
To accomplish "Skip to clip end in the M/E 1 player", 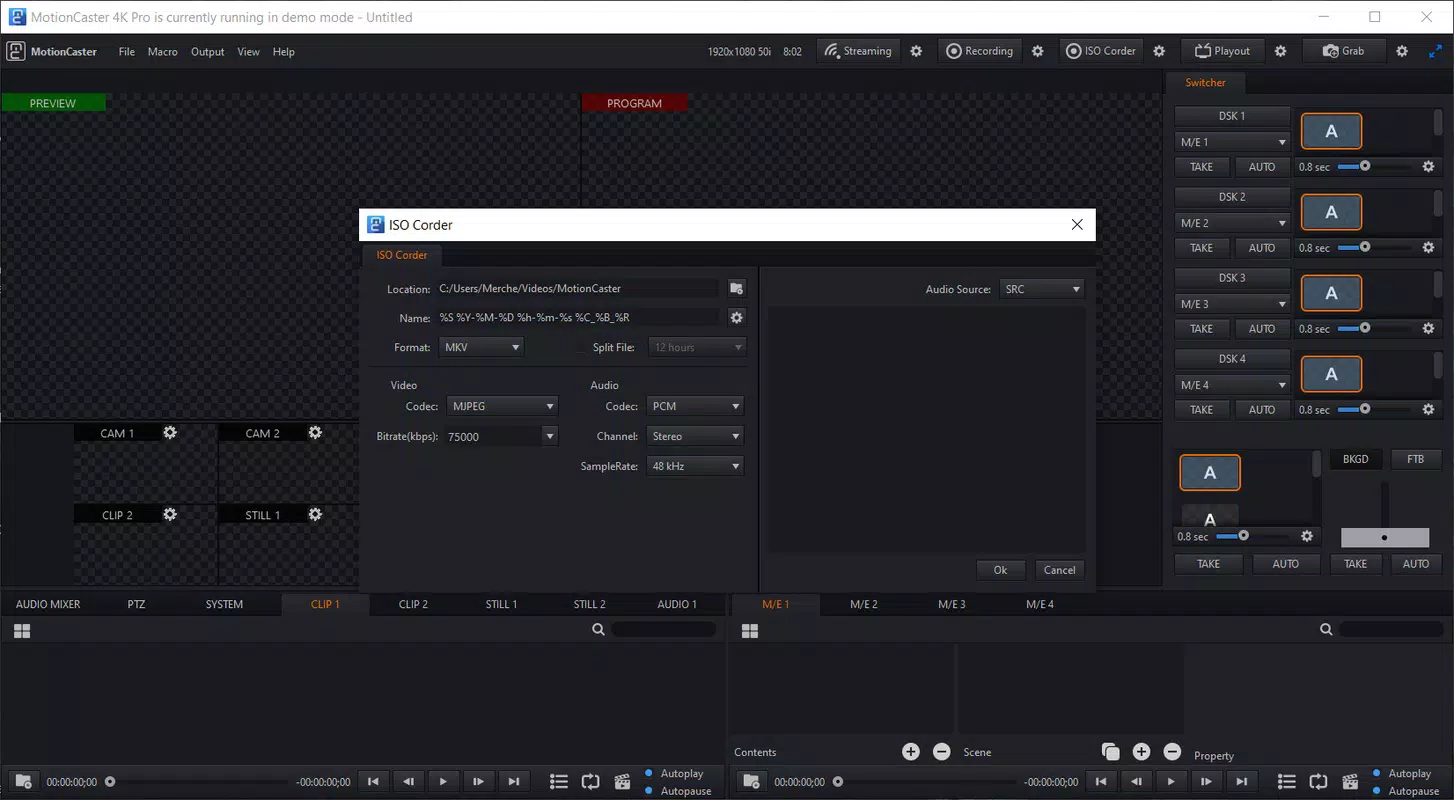I will (x=1241, y=782).
